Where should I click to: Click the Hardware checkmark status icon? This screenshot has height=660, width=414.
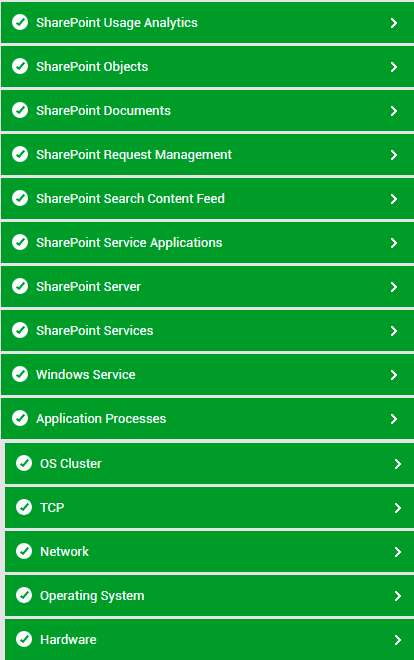click(x=24, y=639)
